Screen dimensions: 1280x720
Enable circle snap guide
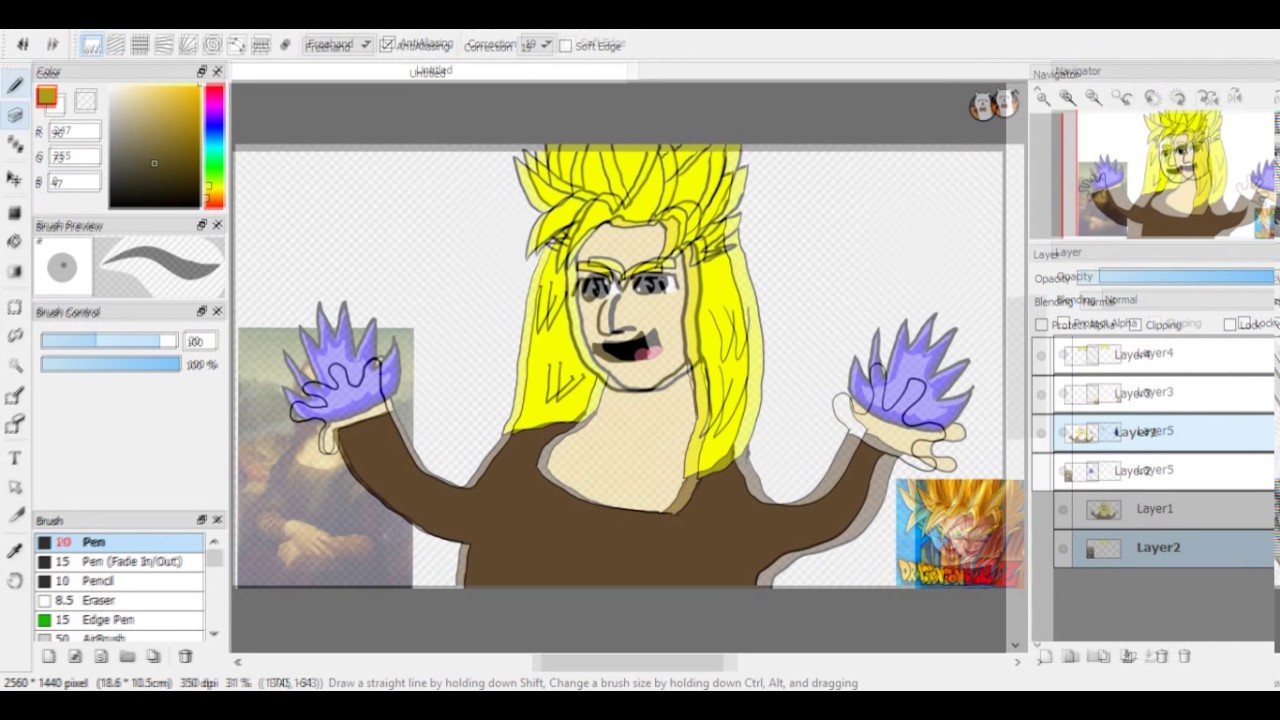click(x=212, y=45)
